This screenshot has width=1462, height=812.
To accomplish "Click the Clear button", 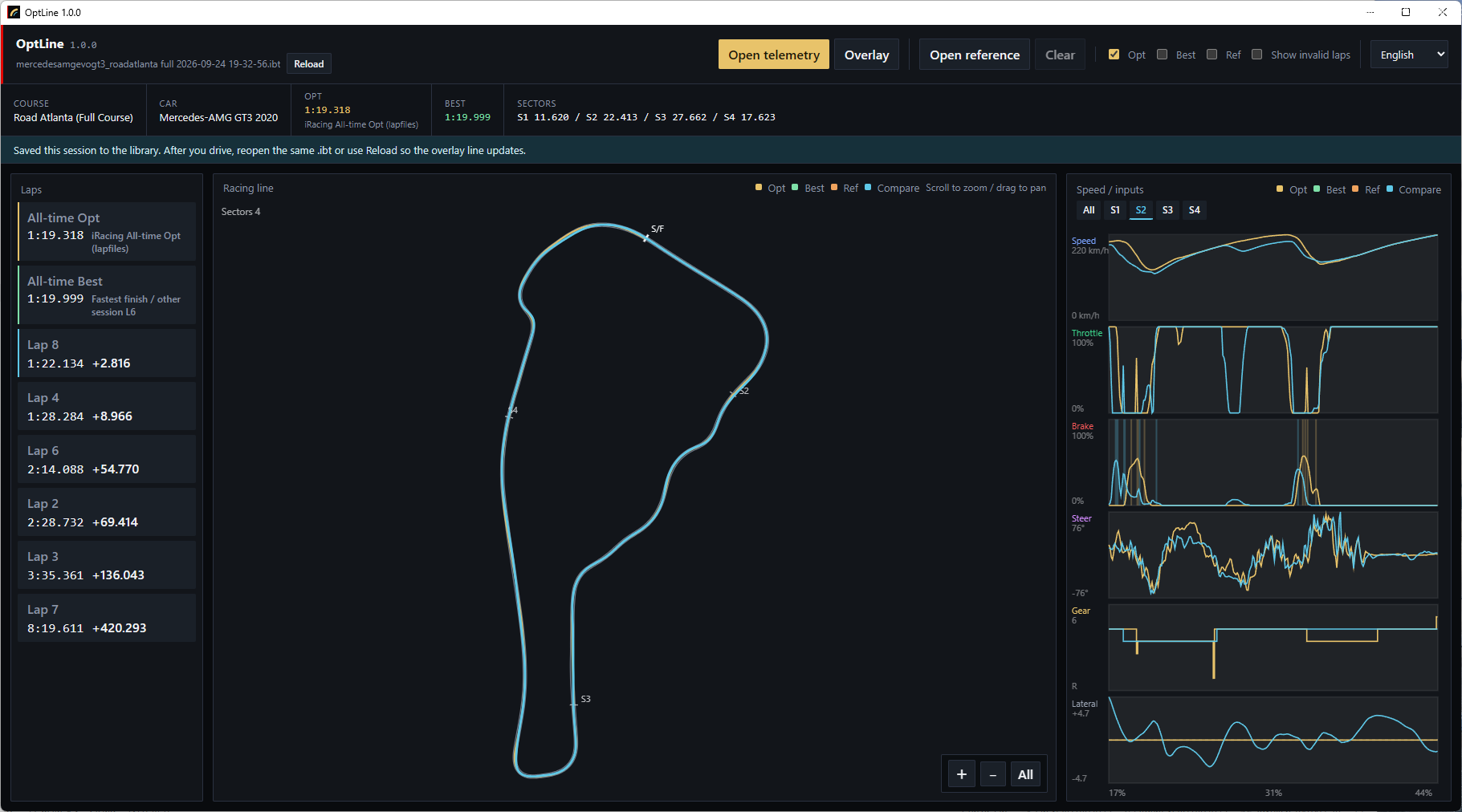I will click(1060, 55).
